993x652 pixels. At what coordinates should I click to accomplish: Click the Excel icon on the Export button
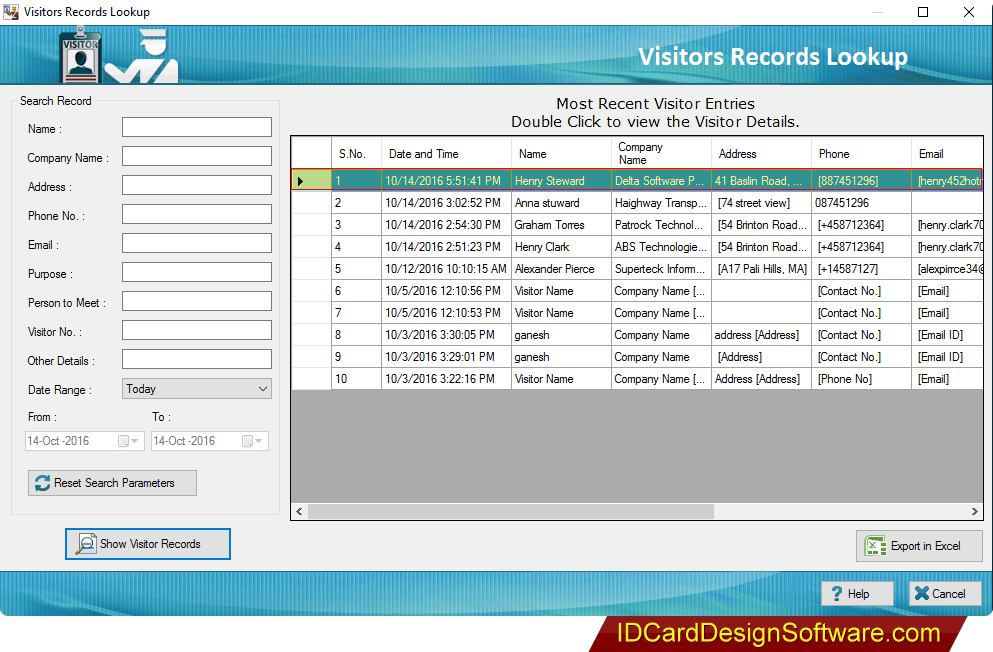(x=875, y=546)
